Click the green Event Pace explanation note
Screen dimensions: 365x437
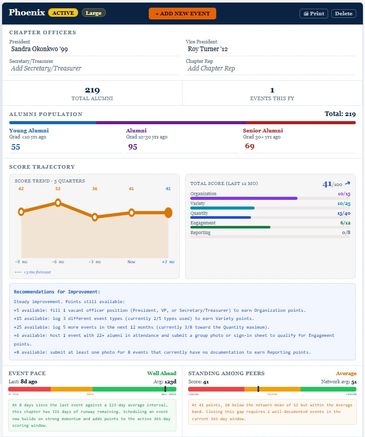point(92,415)
